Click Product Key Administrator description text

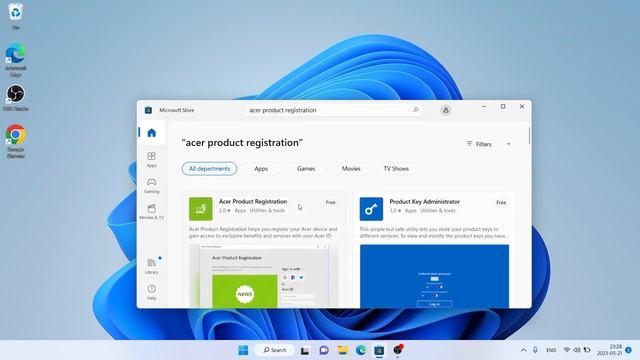[434, 233]
